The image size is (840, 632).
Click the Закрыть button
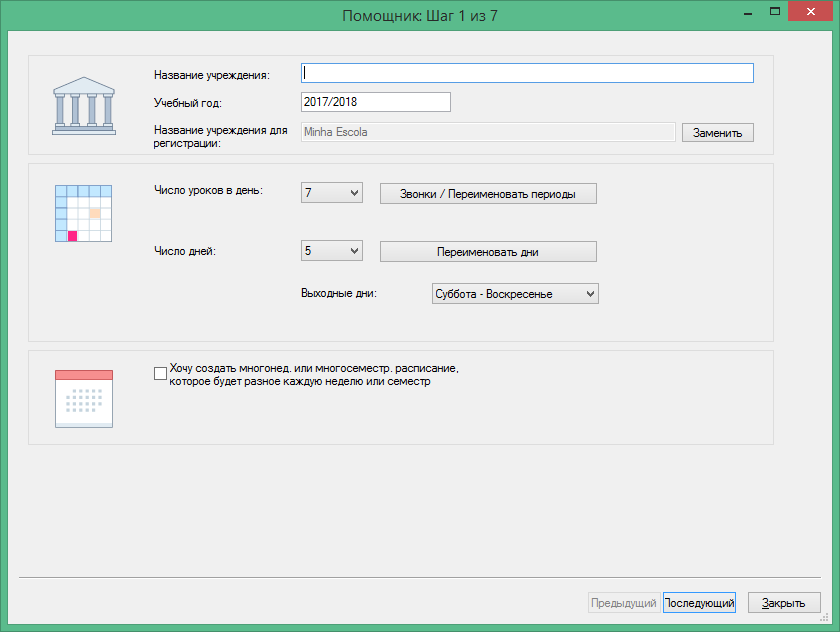pos(784,603)
